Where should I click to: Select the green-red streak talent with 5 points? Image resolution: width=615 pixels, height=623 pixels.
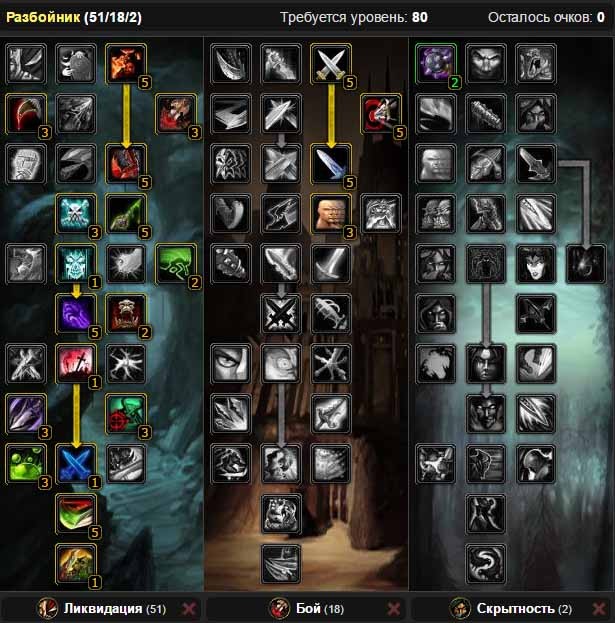[76, 514]
